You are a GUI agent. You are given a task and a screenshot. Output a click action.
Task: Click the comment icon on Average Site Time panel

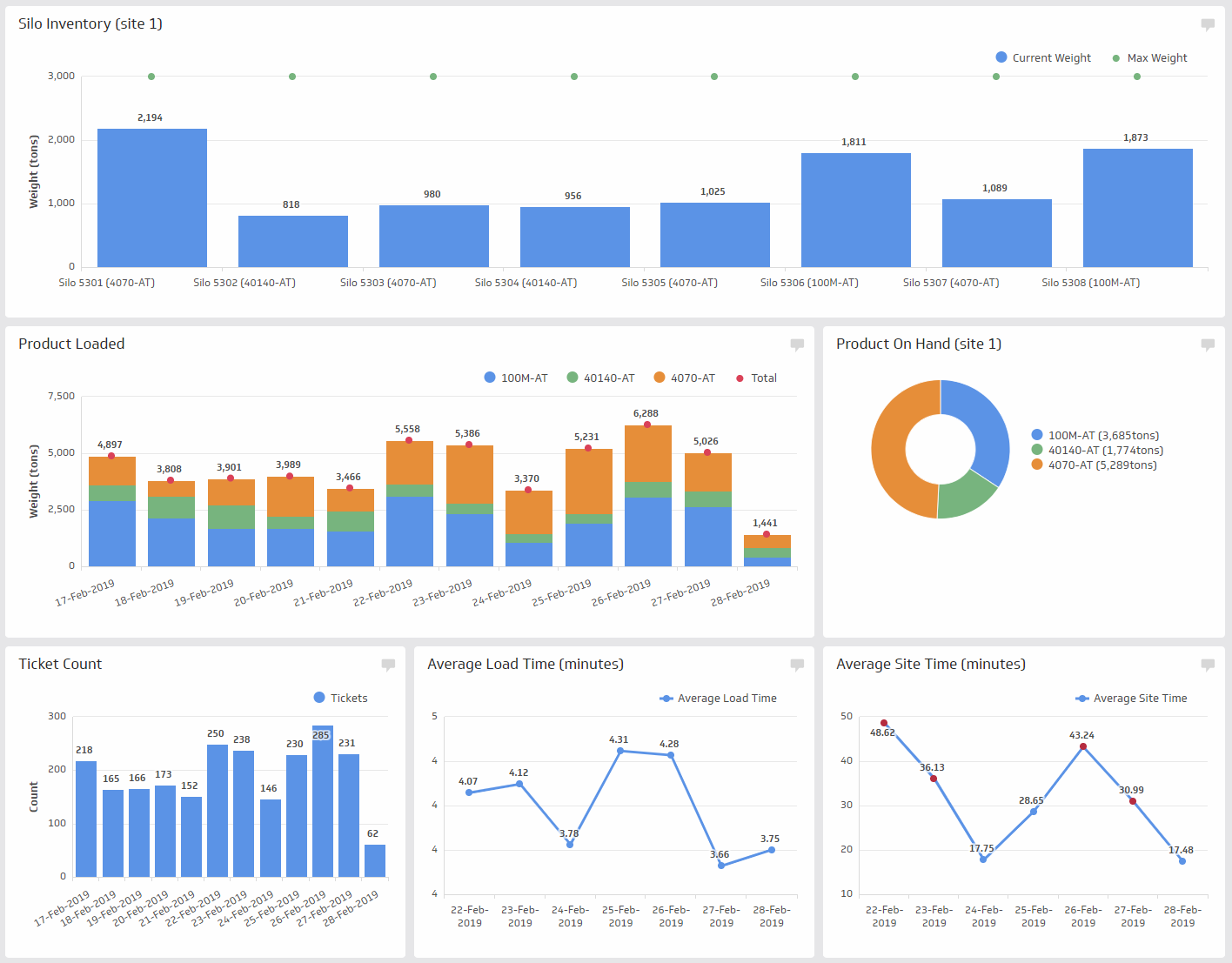click(x=1208, y=665)
